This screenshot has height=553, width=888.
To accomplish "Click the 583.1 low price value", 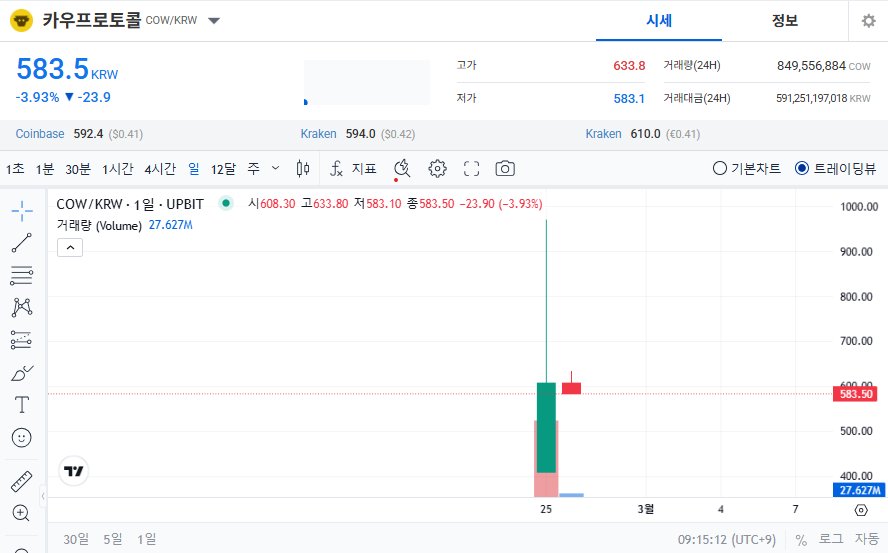I will (x=629, y=99).
